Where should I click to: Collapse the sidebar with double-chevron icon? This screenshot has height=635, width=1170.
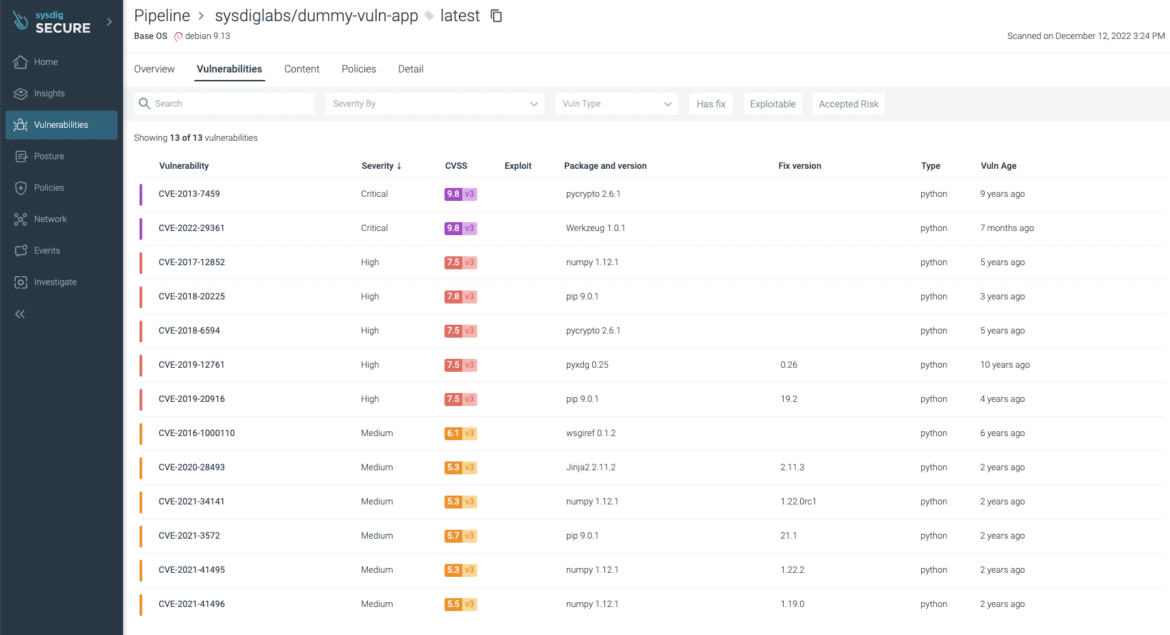pos(20,314)
